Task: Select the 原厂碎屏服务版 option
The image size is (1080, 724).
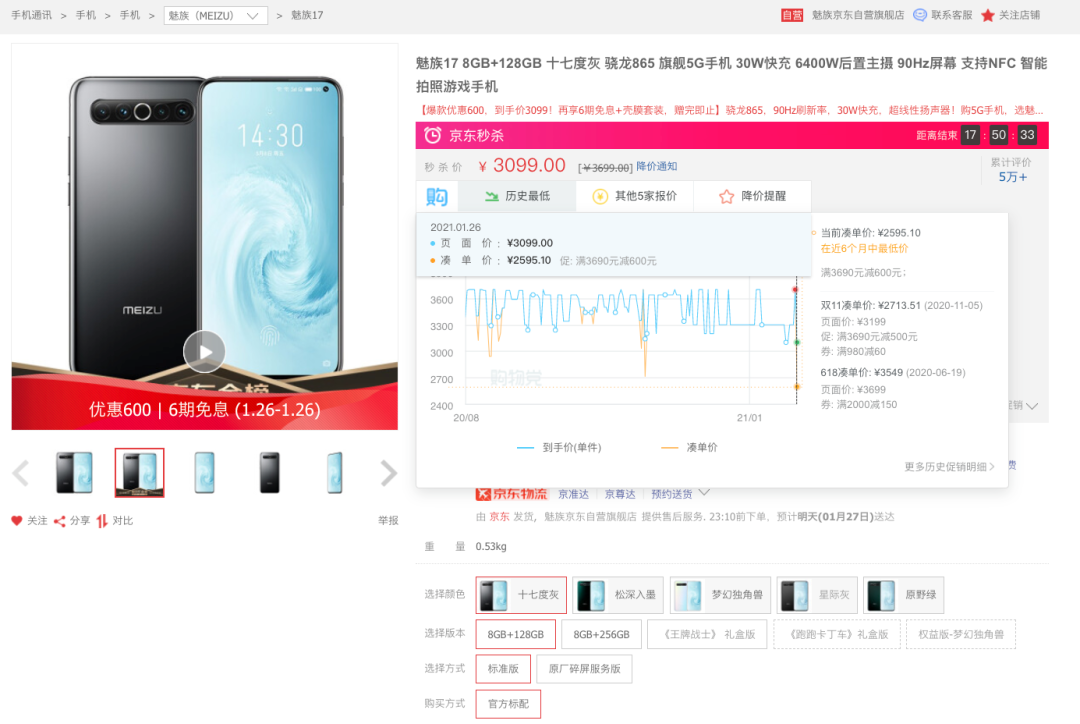Action: tap(584, 669)
